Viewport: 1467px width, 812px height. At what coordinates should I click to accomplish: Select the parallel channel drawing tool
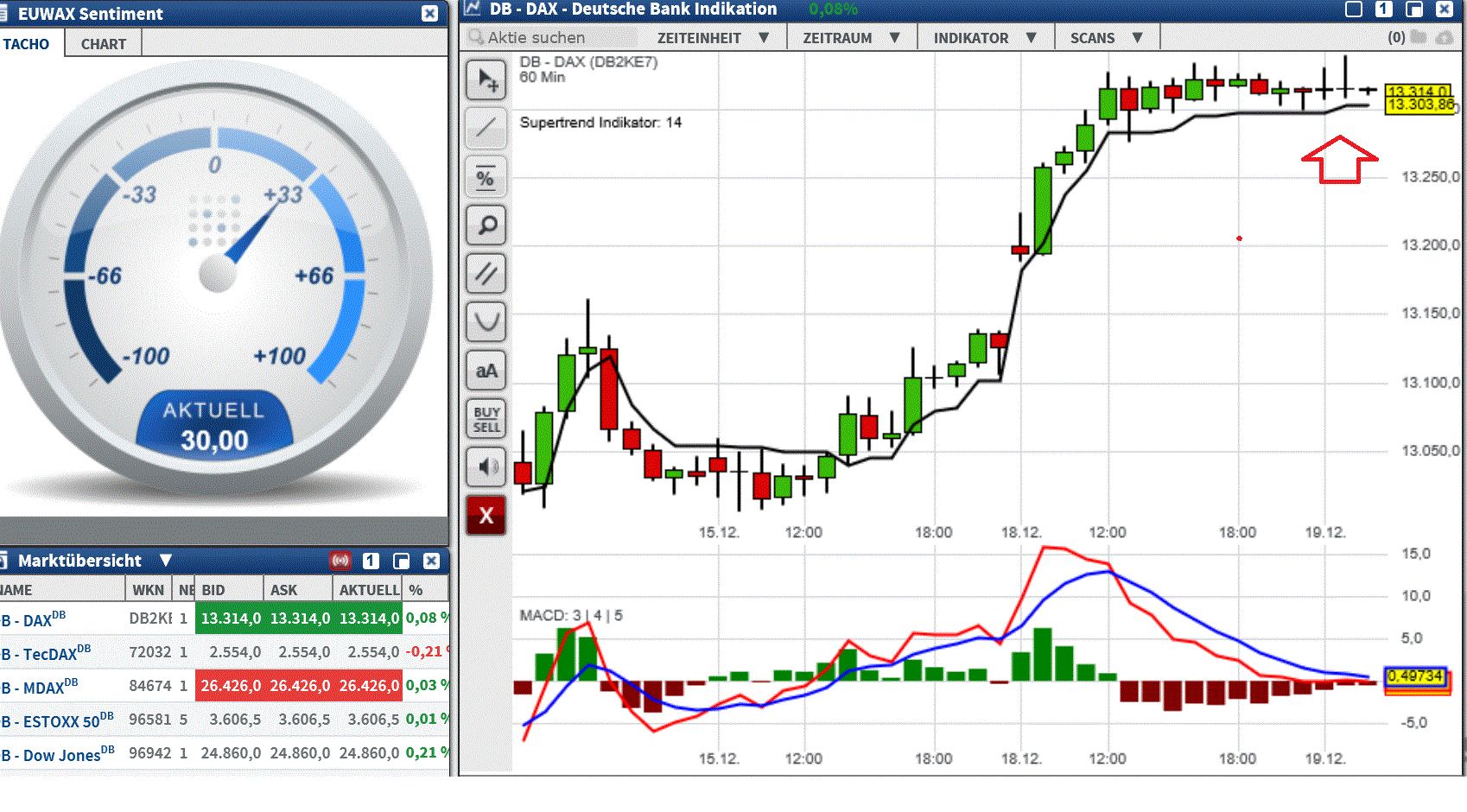click(x=486, y=273)
